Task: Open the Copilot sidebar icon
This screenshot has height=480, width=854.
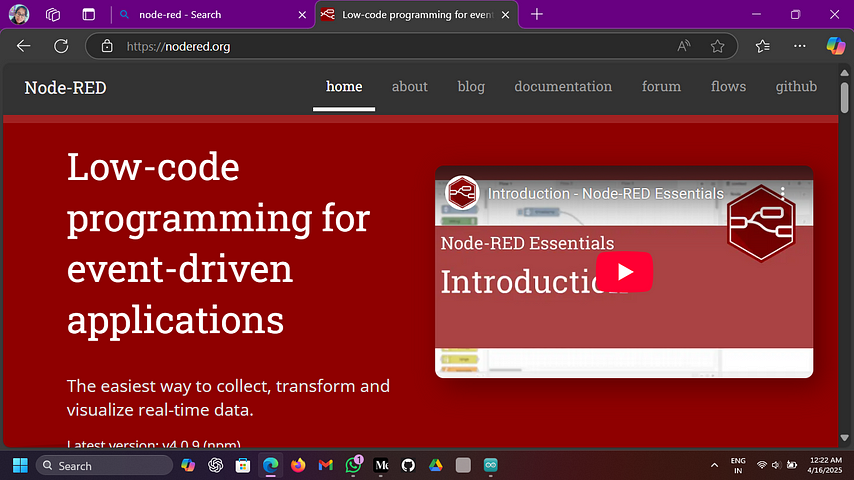Action: (835, 46)
